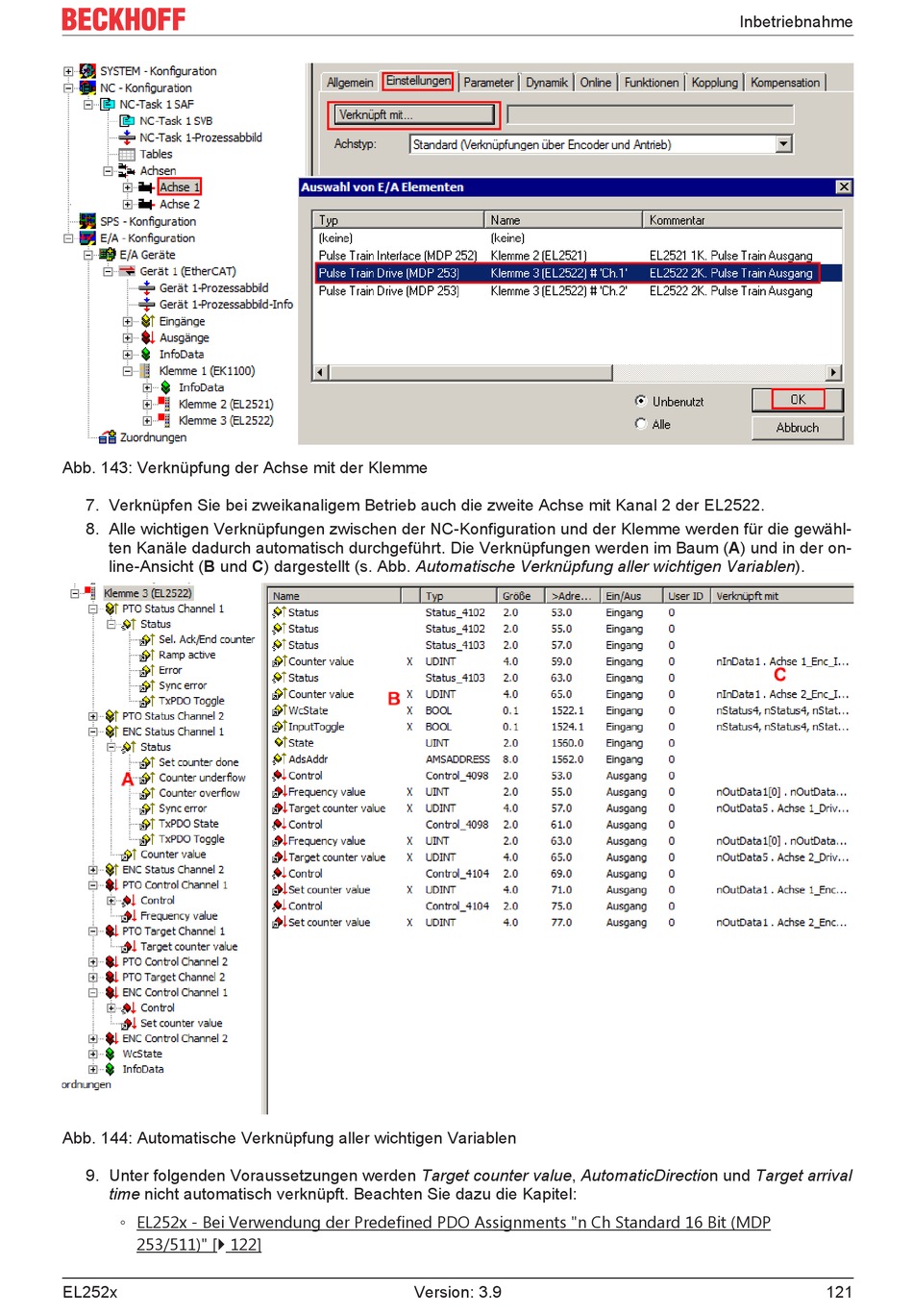This screenshot has width=913, height=1316.
Task: Open the Einstellungen tab
Action: (x=418, y=81)
